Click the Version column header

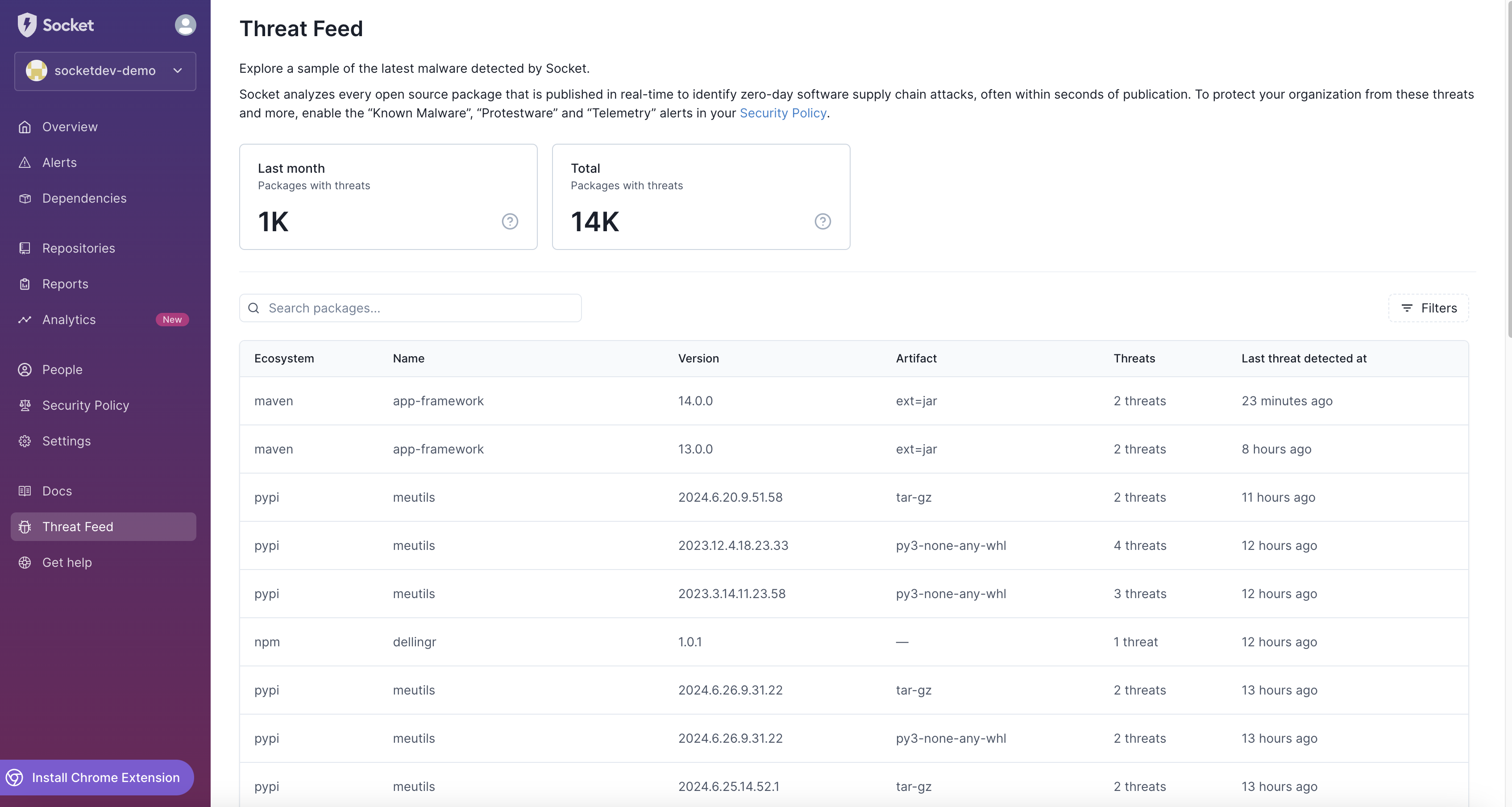698,358
